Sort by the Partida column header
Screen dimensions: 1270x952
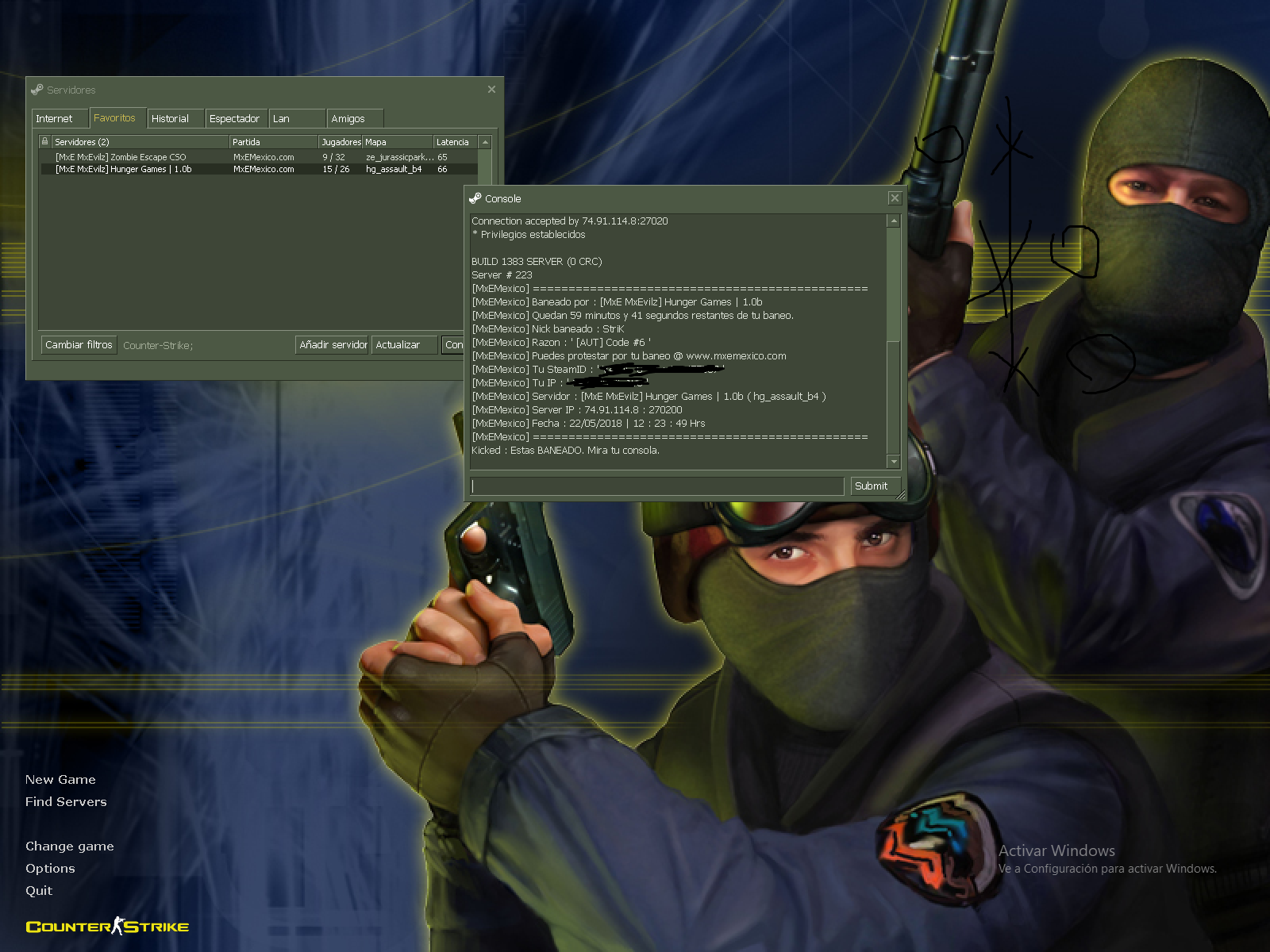274,142
